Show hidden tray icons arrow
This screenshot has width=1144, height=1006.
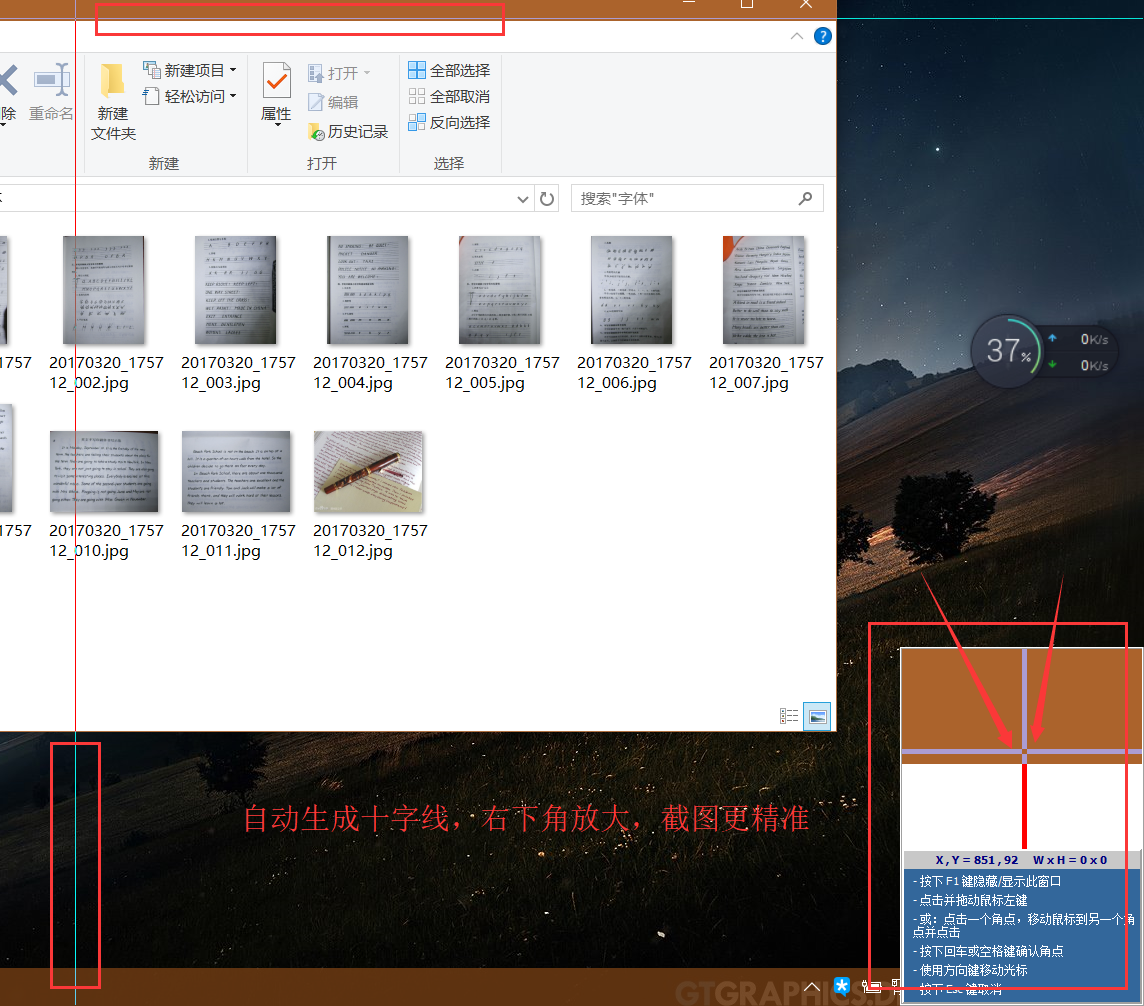pos(811,987)
